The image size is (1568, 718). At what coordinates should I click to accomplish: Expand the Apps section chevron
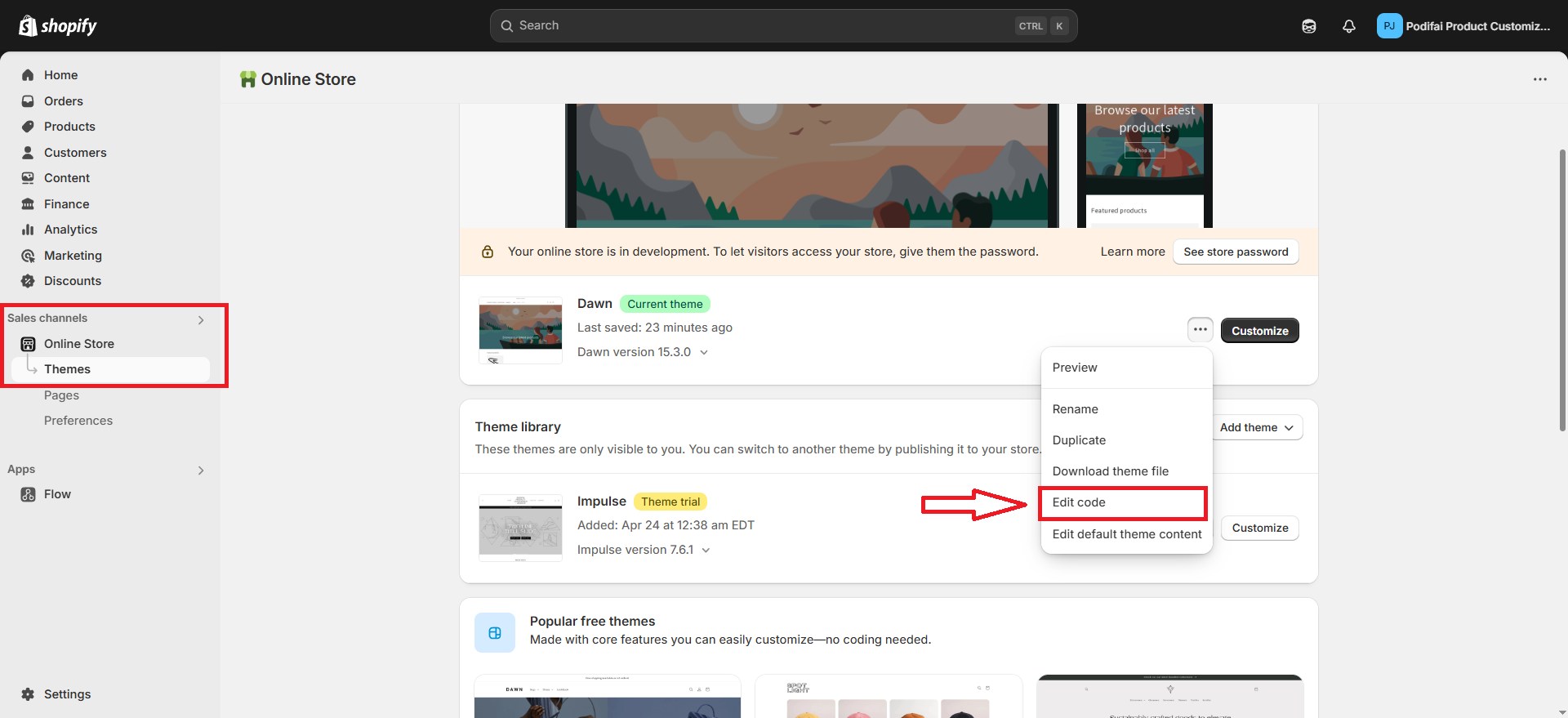(x=201, y=470)
